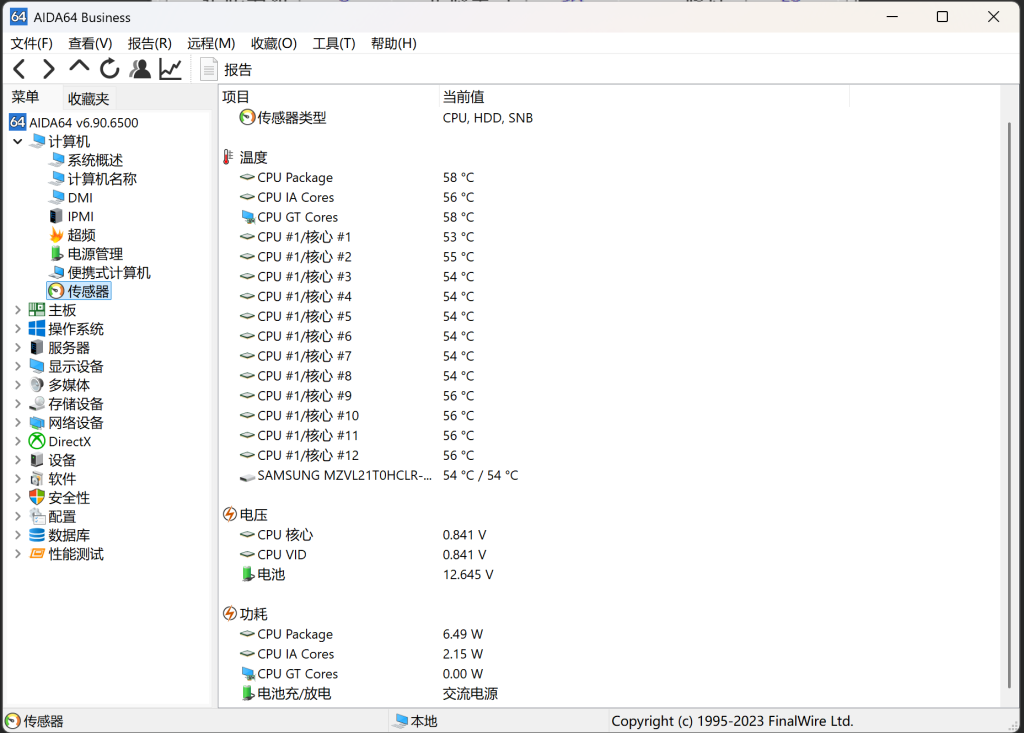
Task: Click the forward navigation arrow in toolbar
Action: coord(48,69)
